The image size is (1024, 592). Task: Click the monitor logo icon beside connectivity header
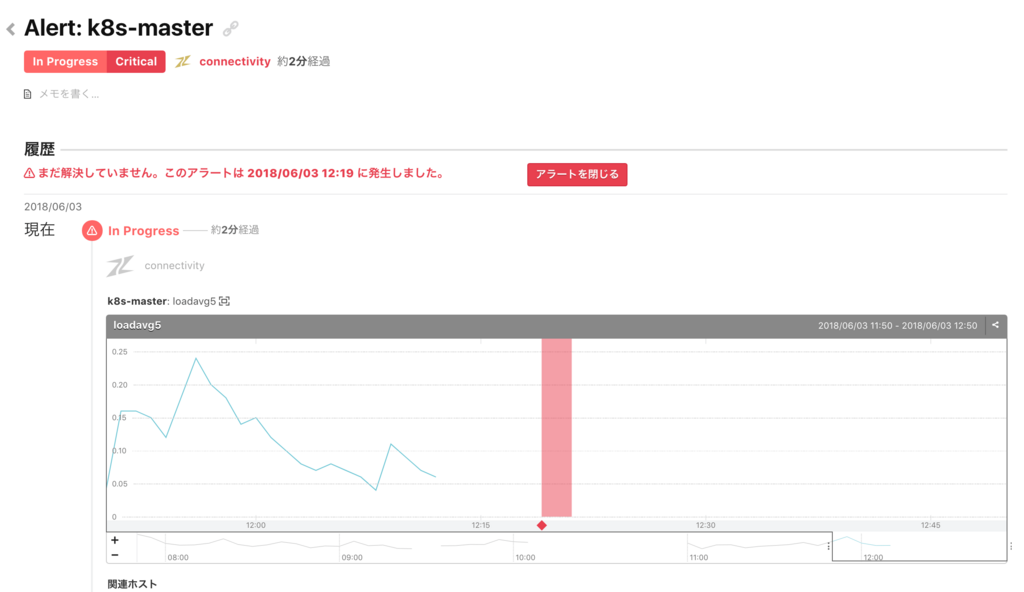pyautogui.click(x=183, y=61)
